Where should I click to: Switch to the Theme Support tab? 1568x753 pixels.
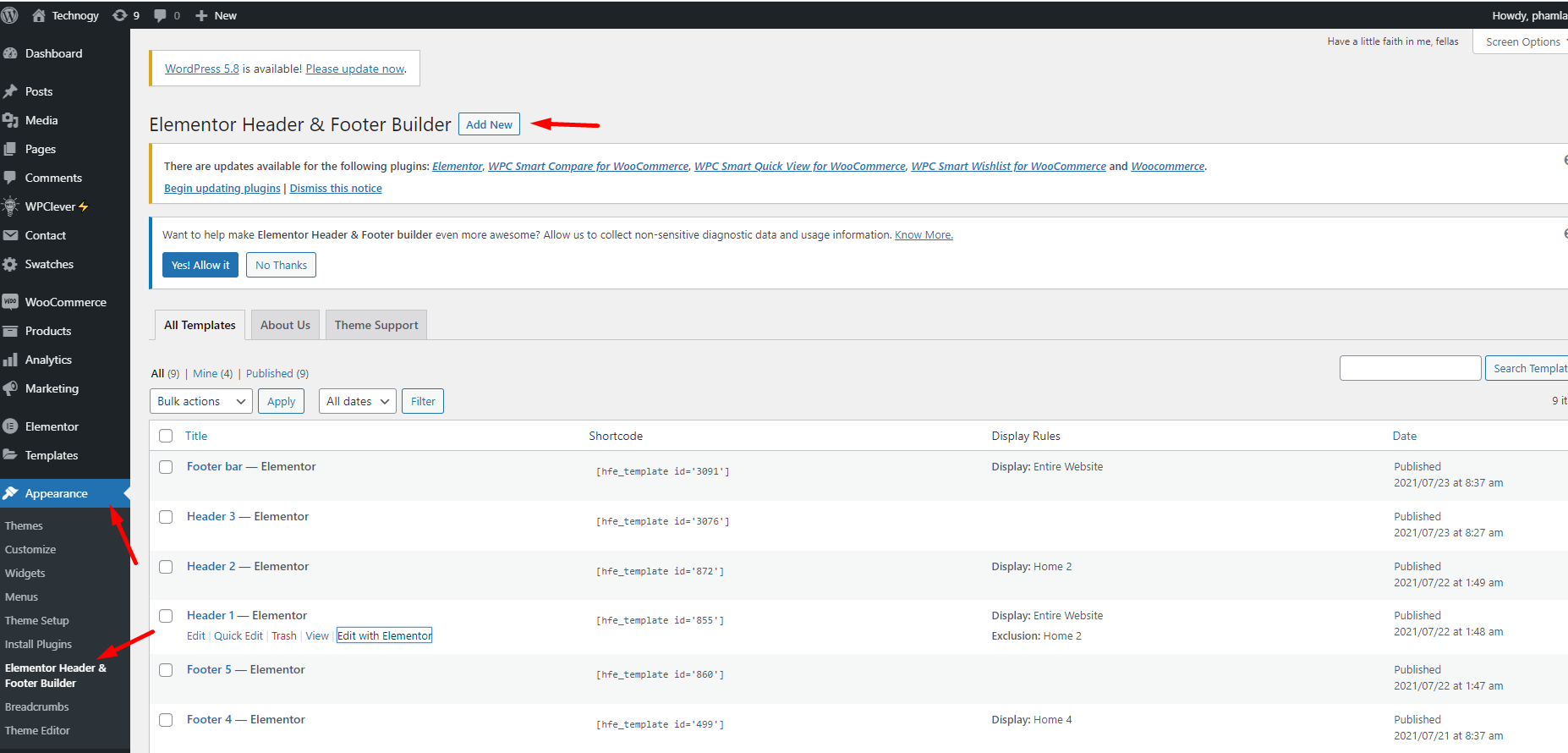(x=376, y=325)
